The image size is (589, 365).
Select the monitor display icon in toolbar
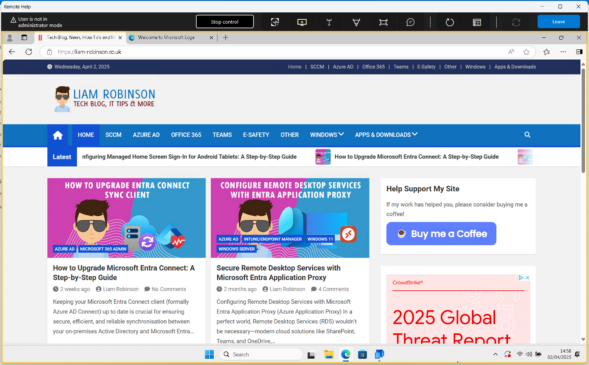click(302, 22)
